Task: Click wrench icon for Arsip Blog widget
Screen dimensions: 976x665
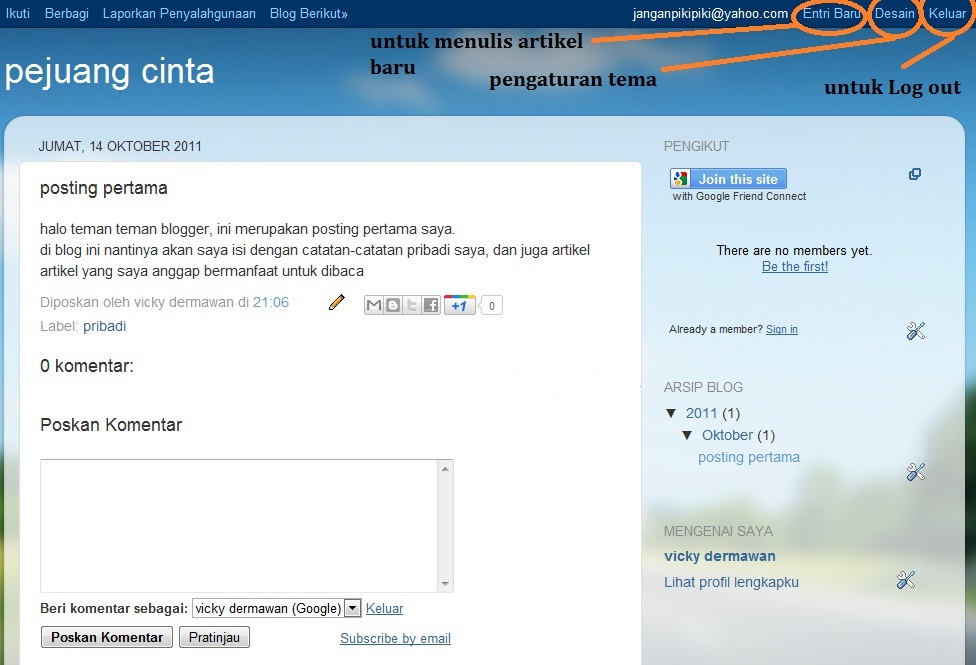Action: pyautogui.click(x=916, y=472)
